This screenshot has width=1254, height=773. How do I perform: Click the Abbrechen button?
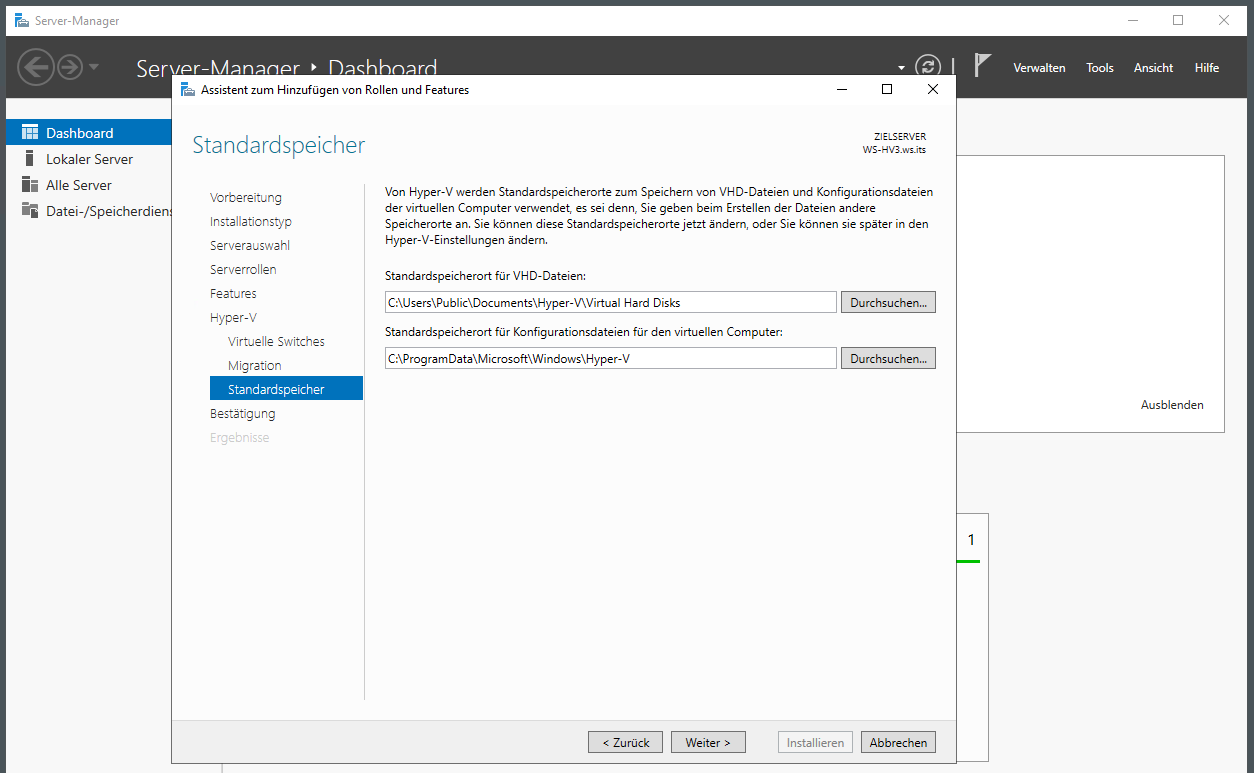pyautogui.click(x=899, y=742)
